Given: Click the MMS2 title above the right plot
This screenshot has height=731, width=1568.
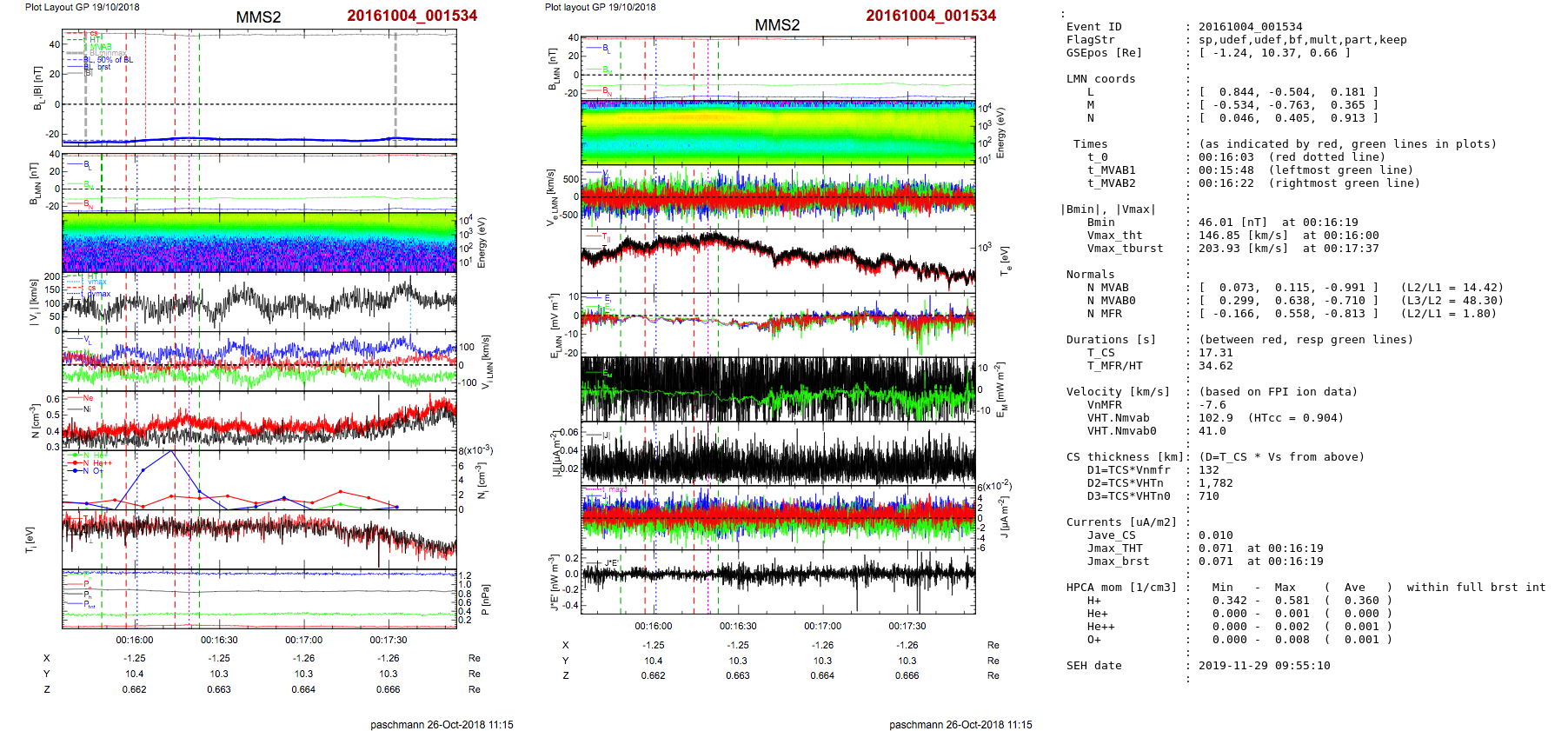Looking at the screenshot, I should point(777,24).
